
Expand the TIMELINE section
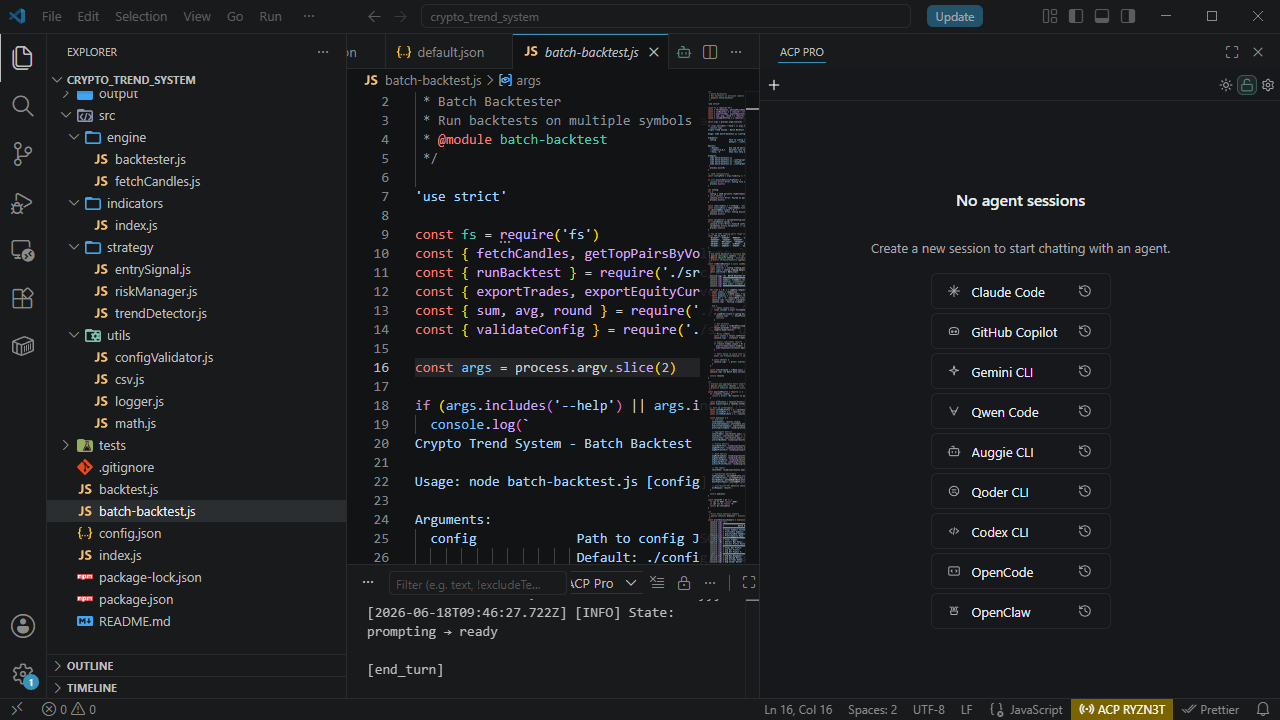[x=196, y=688]
